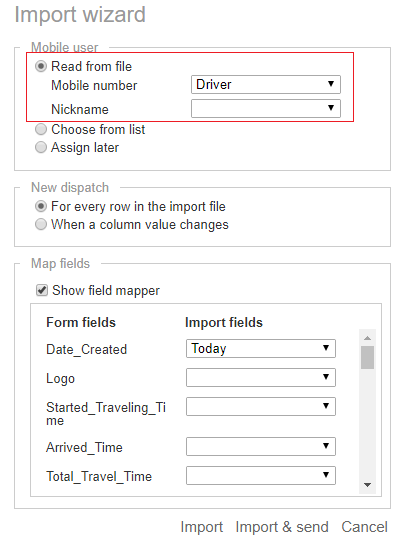Cancel the import wizard
407x543 pixels.
[x=364, y=527]
